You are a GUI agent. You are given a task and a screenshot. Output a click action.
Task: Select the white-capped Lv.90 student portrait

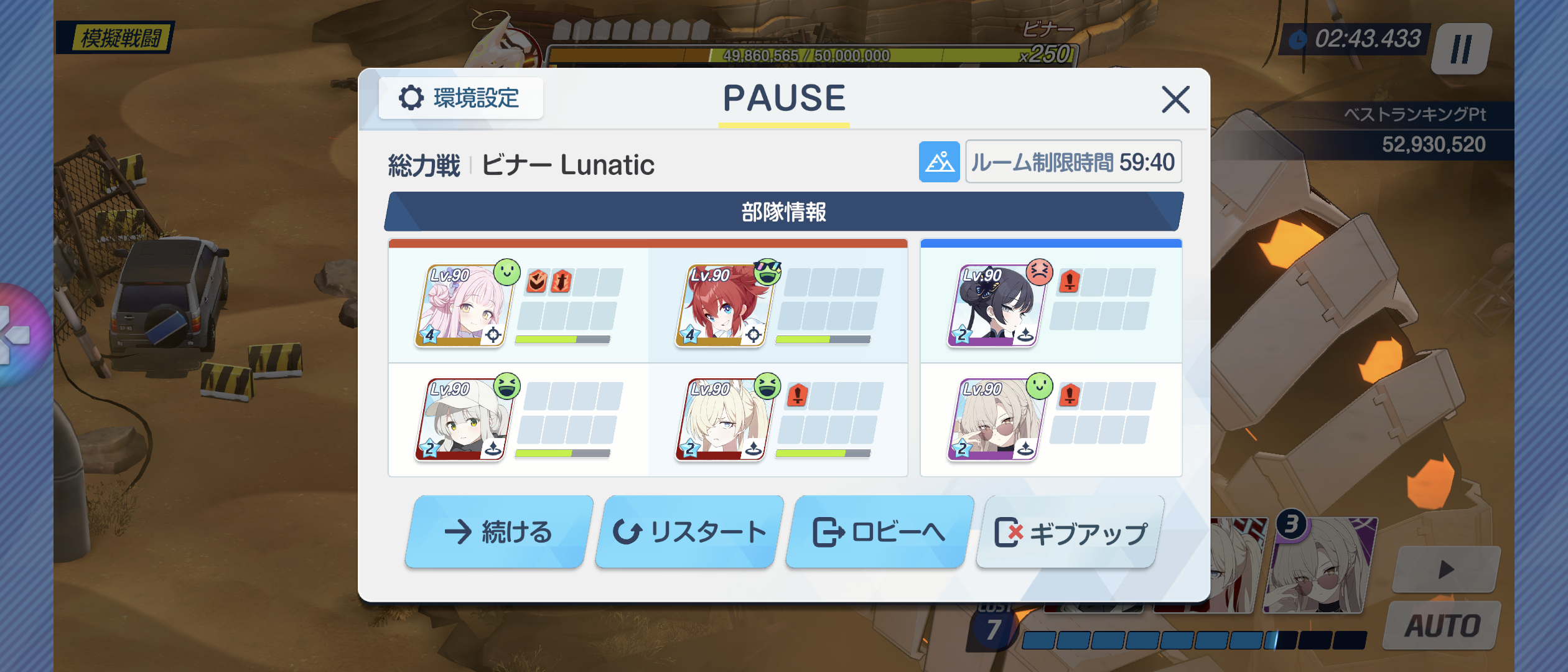coord(464,419)
